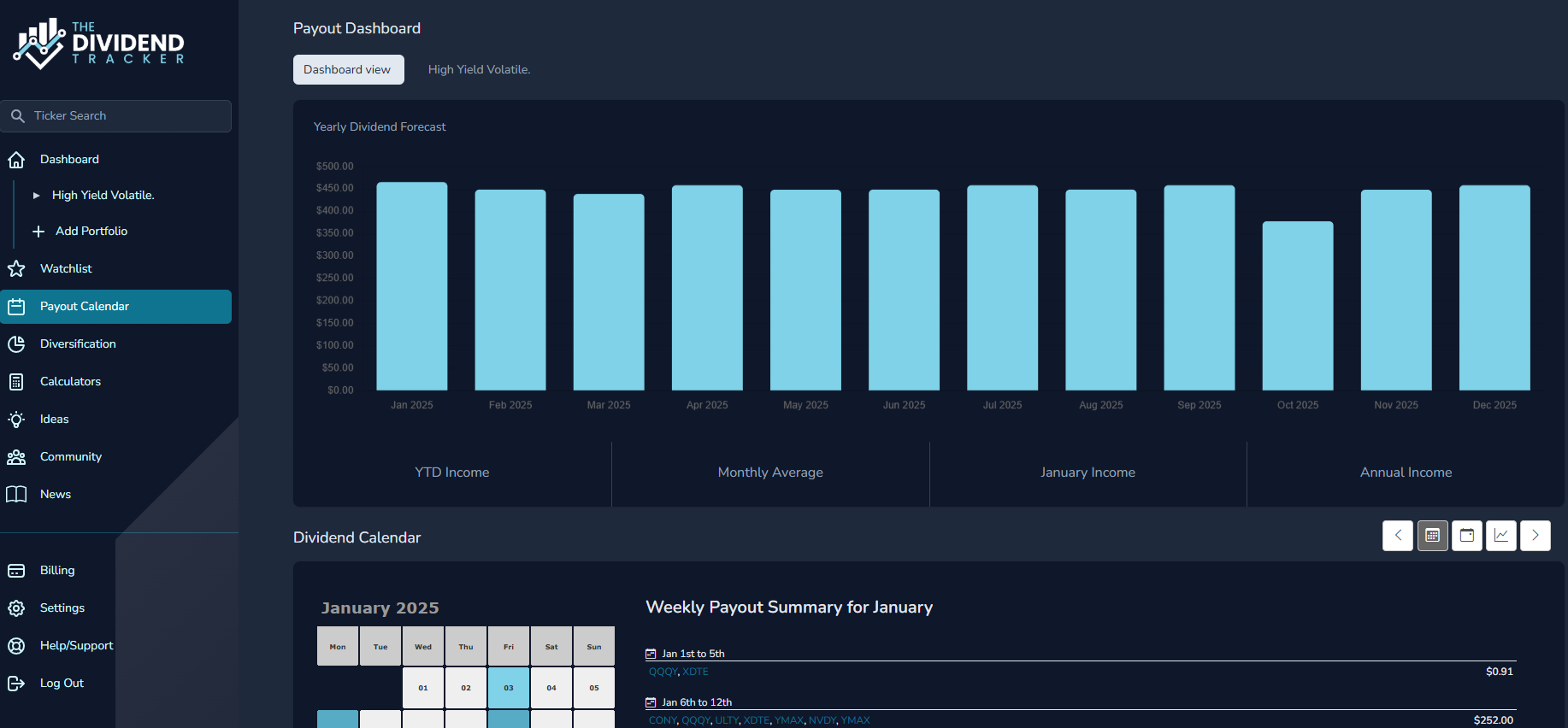The image size is (1568, 728).
Task: Open the Billing page
Action: 57,571
